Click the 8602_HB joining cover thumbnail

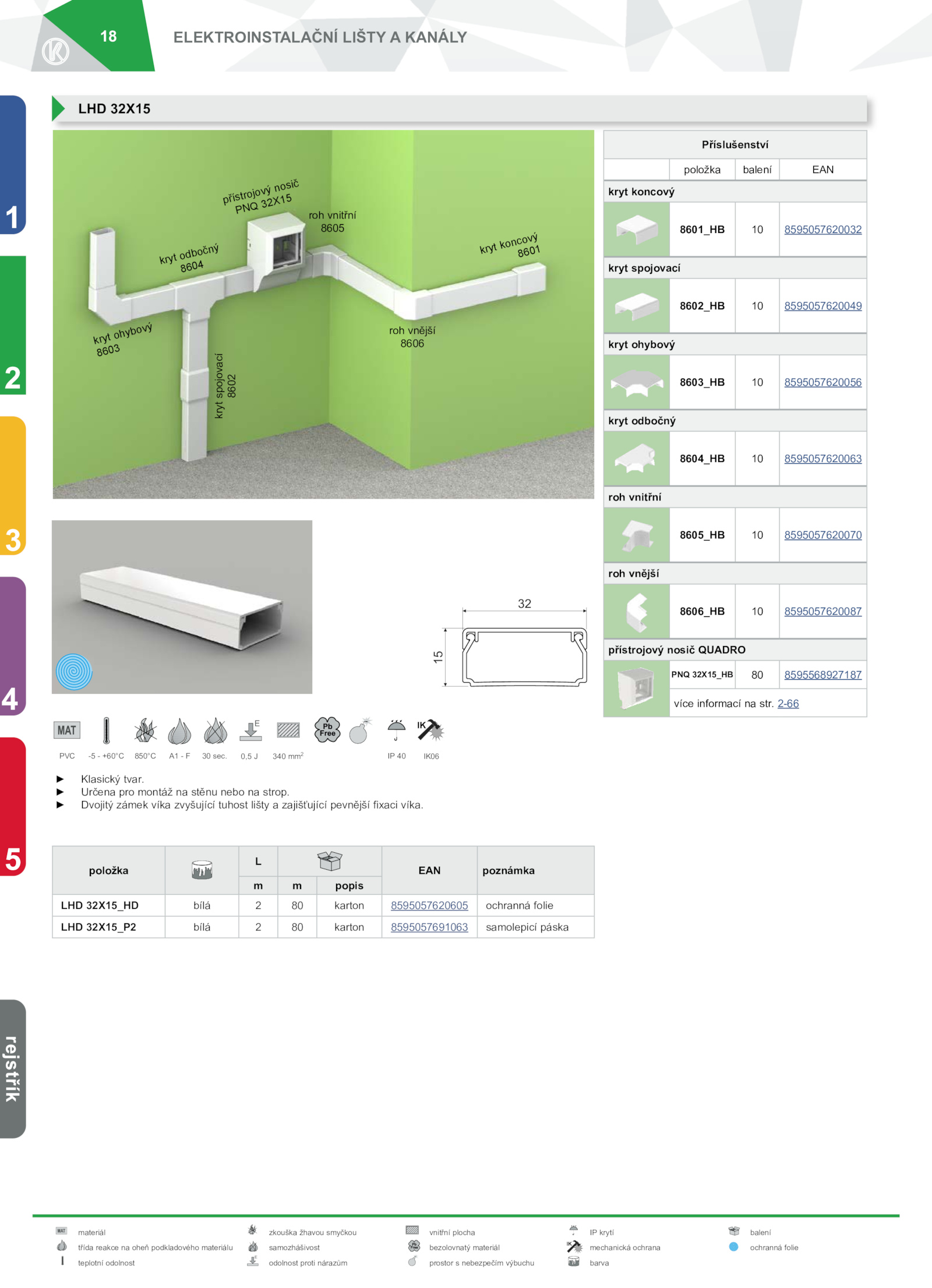637,306
